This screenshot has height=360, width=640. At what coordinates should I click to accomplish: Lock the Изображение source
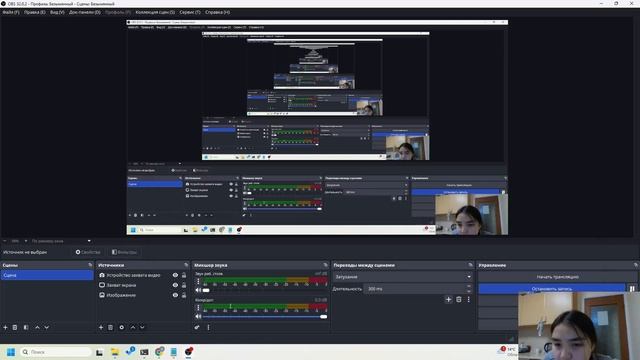pos(184,295)
